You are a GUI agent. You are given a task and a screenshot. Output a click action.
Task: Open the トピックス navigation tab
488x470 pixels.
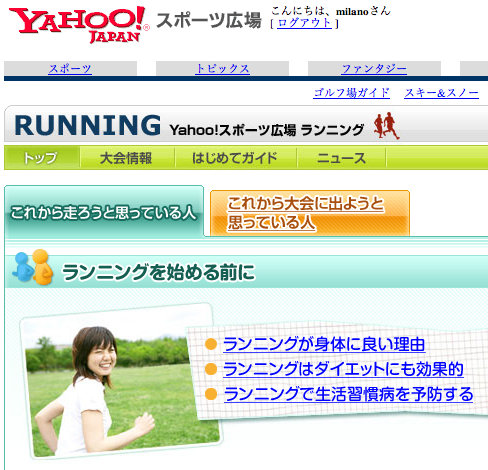pyautogui.click(x=222, y=69)
